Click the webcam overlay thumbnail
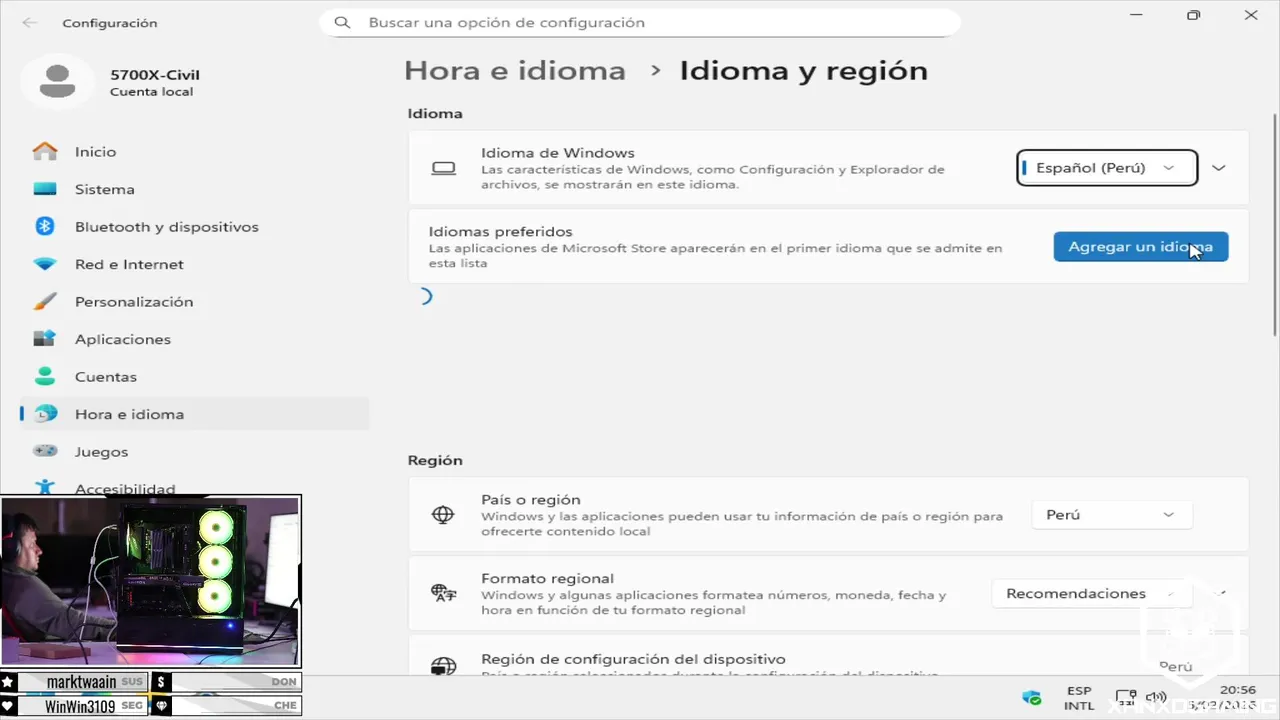The height and width of the screenshot is (720, 1280). click(150, 581)
